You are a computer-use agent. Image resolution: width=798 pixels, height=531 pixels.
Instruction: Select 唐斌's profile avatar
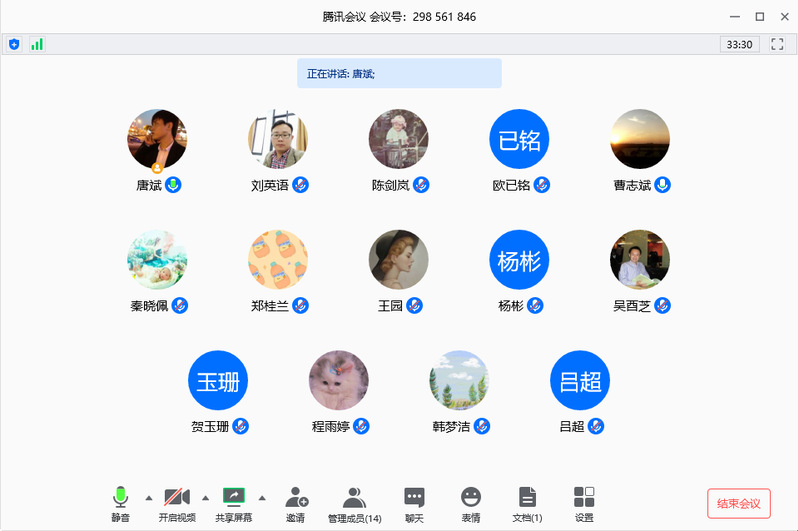click(x=157, y=139)
